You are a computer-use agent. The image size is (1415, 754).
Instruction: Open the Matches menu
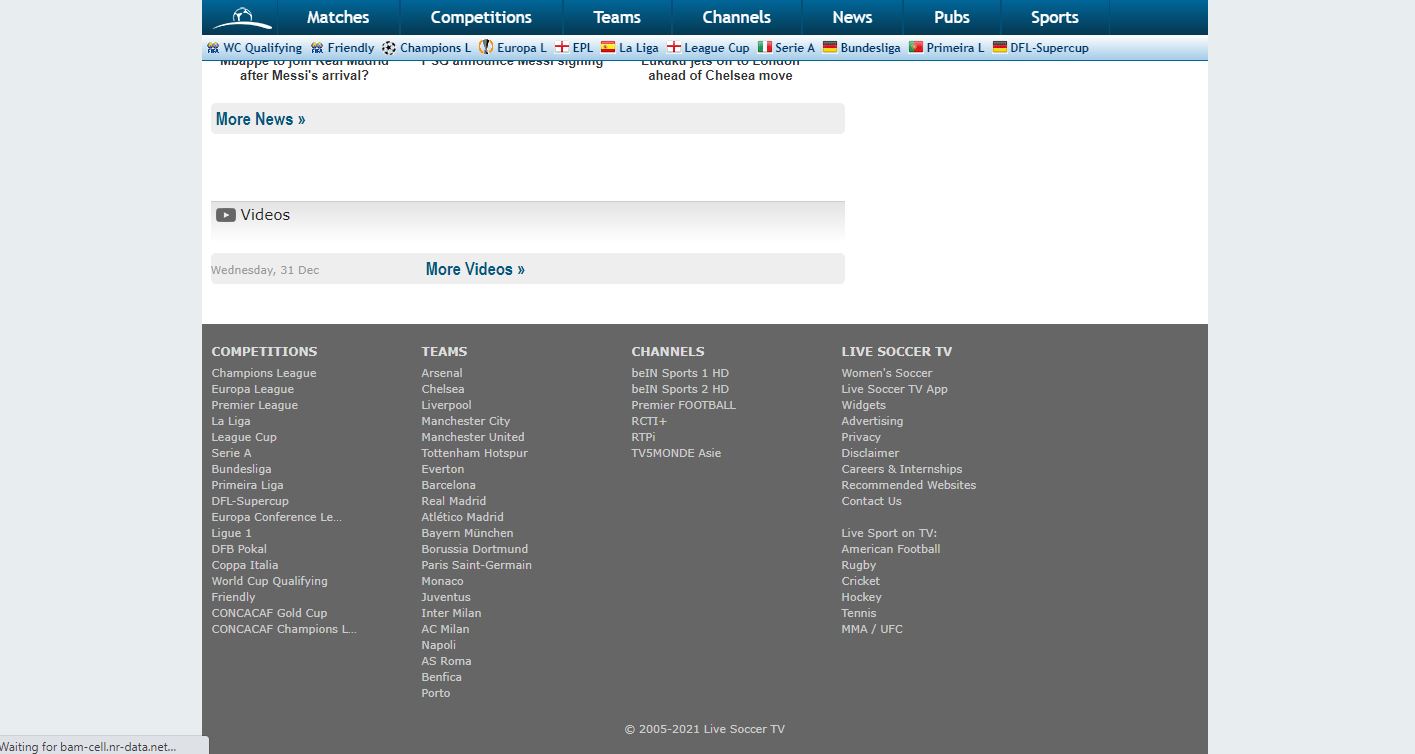pyautogui.click(x=338, y=17)
